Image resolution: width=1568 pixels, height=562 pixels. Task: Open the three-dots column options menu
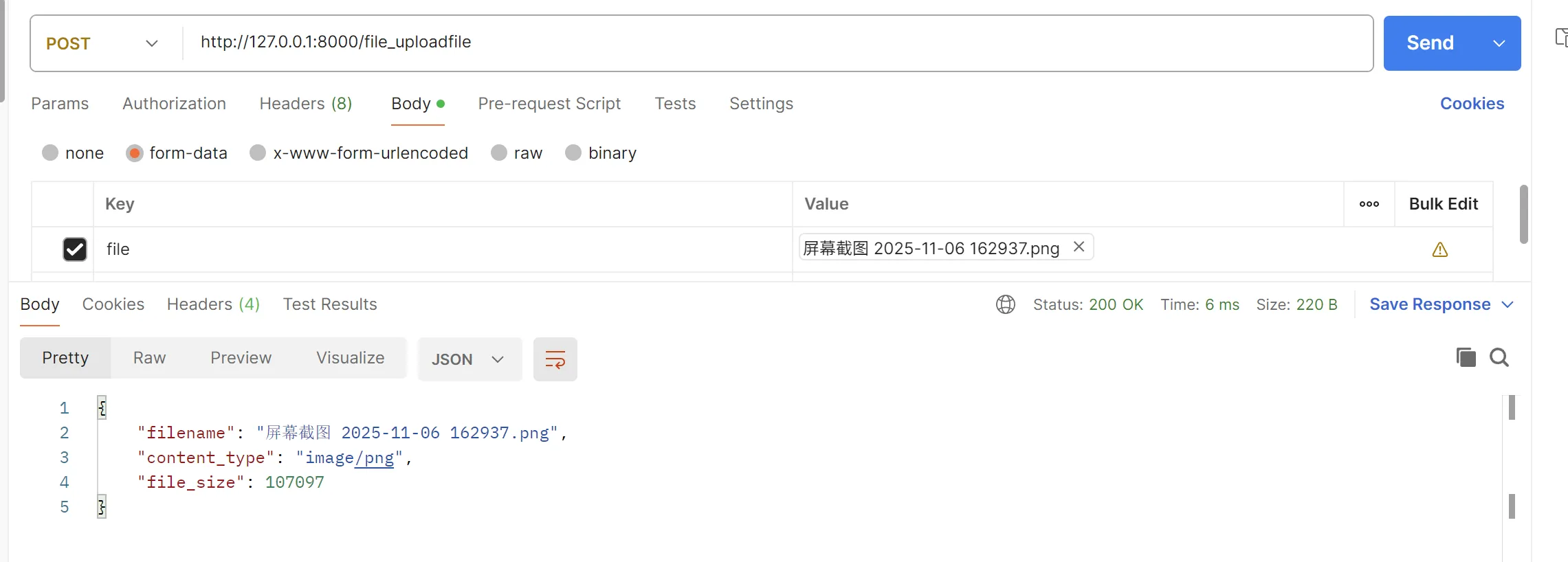click(1369, 204)
